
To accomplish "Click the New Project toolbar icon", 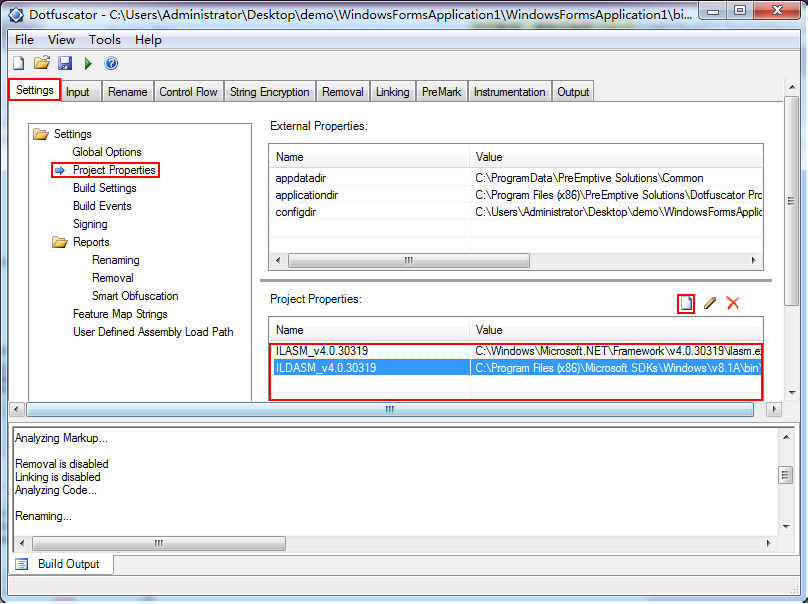I will (19, 63).
